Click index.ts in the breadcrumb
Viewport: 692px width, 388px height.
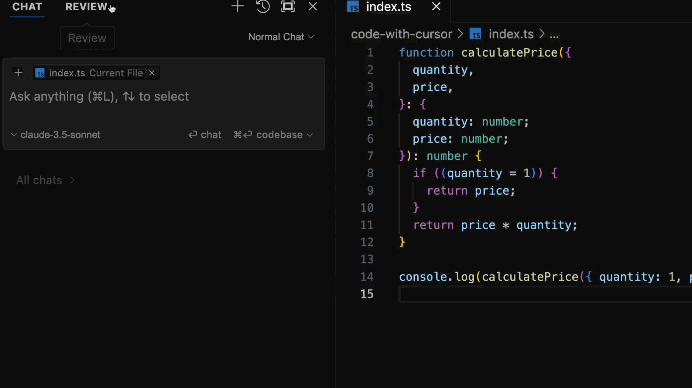(x=511, y=34)
